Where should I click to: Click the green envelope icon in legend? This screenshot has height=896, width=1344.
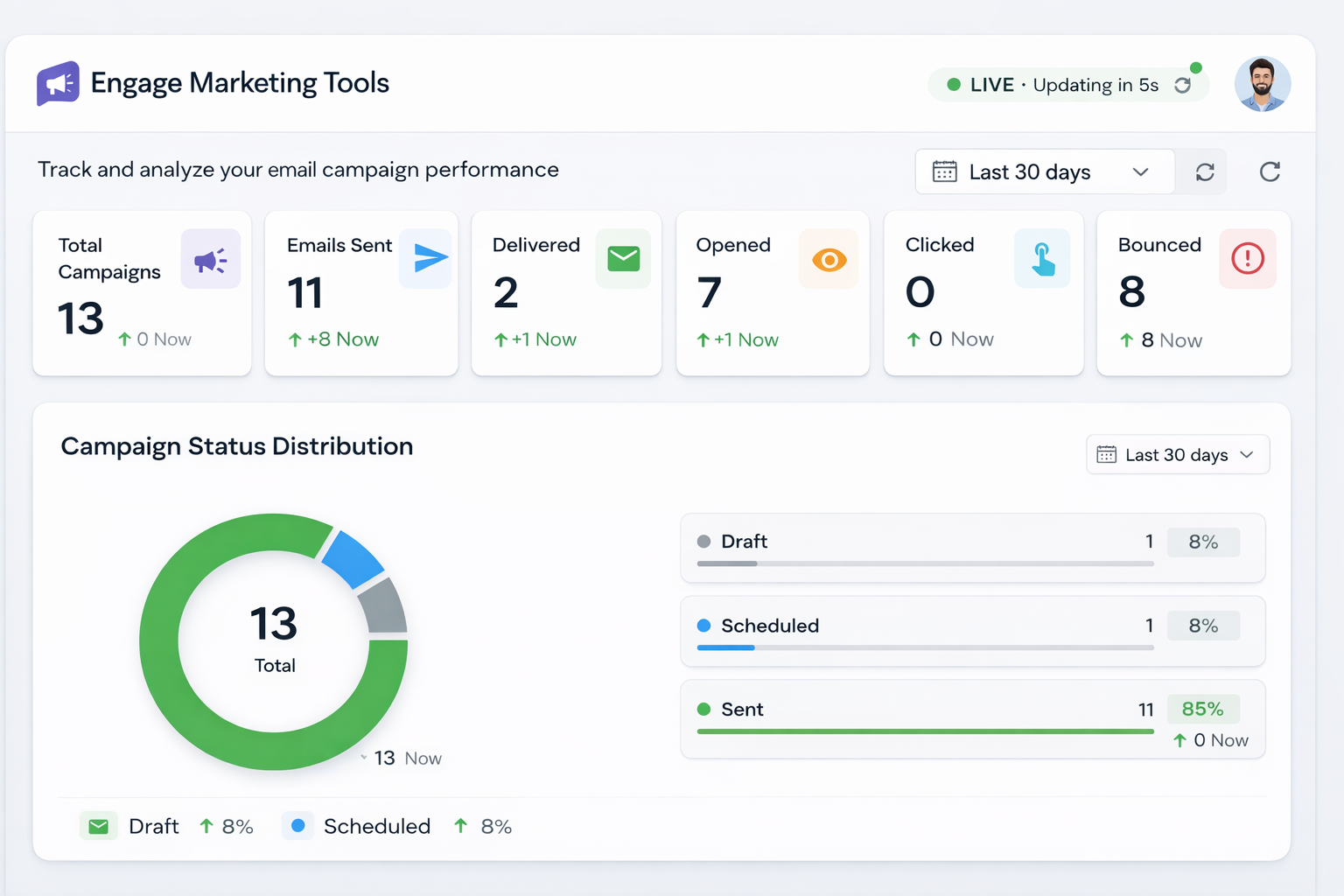pos(99,826)
